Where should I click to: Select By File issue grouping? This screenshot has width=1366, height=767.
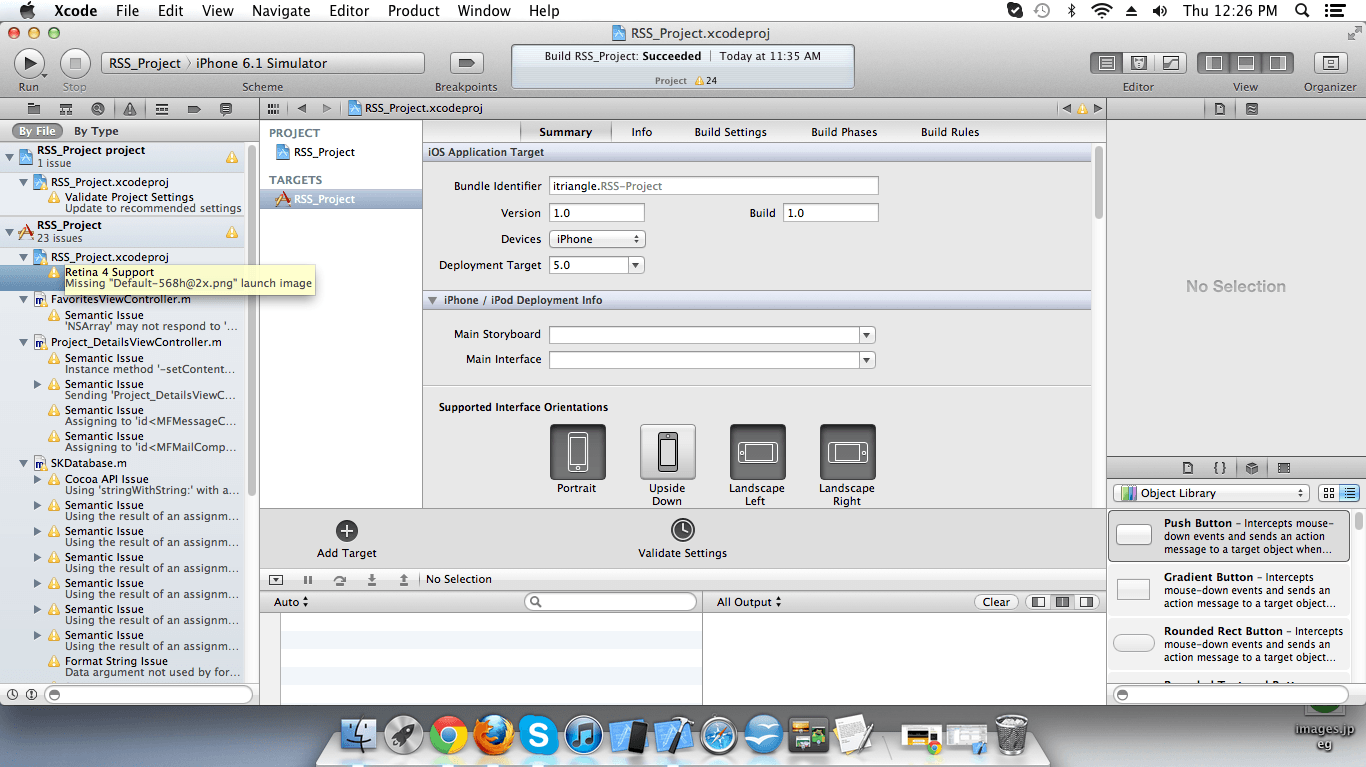click(x=38, y=131)
